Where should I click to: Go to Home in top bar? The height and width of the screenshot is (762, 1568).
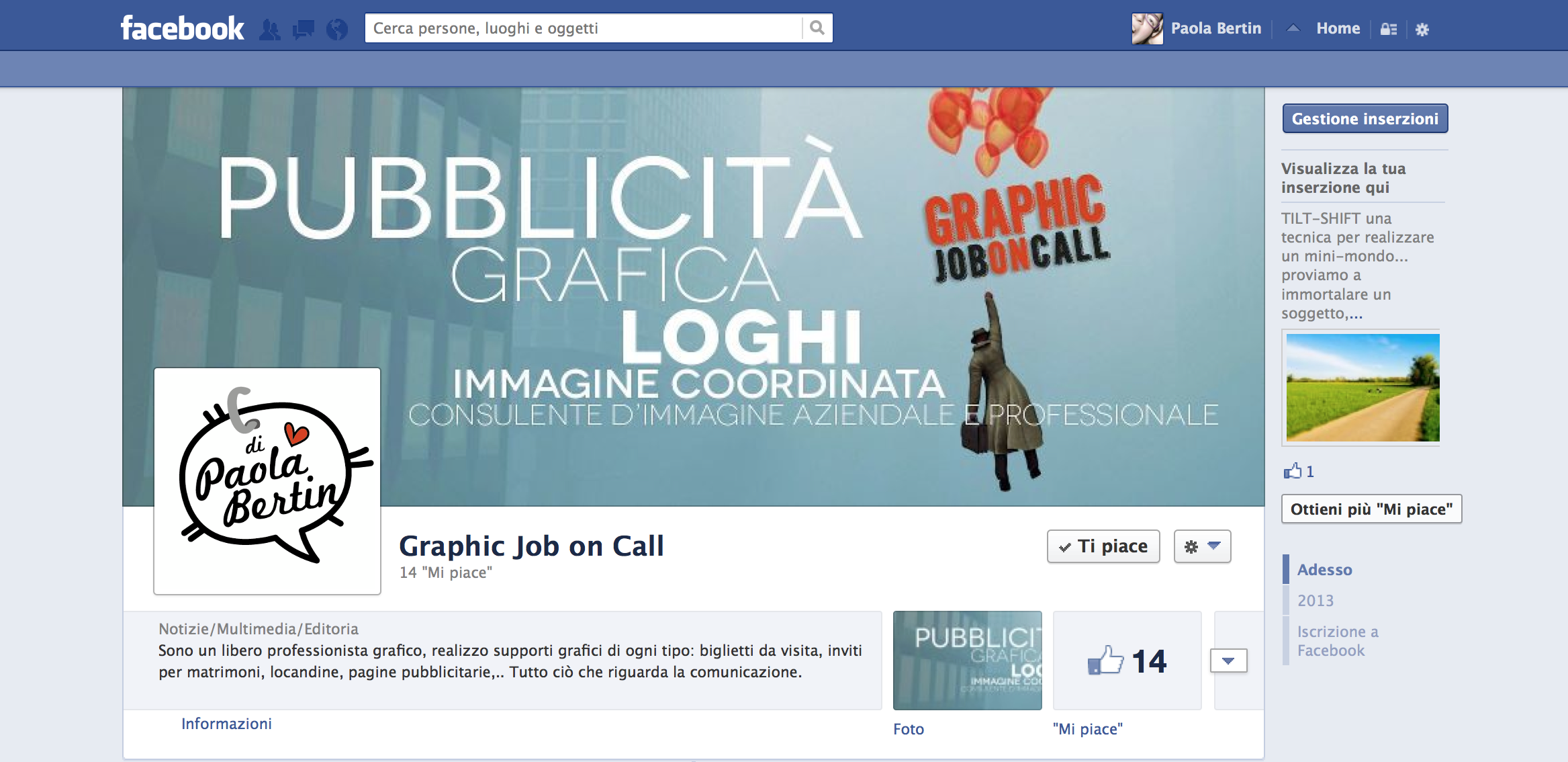(x=1338, y=28)
